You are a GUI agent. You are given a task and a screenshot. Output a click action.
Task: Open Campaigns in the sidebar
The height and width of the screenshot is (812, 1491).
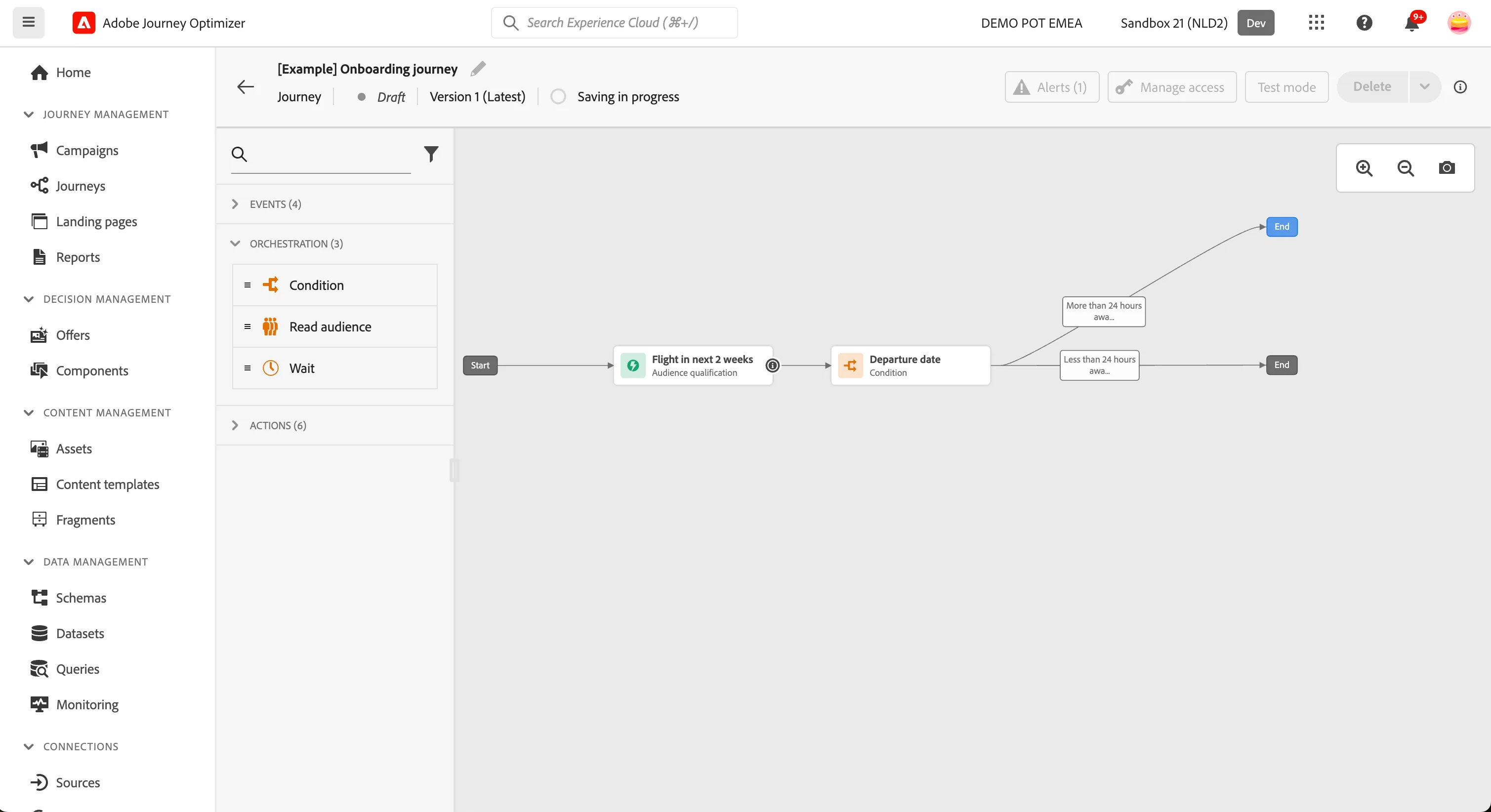tap(87, 151)
